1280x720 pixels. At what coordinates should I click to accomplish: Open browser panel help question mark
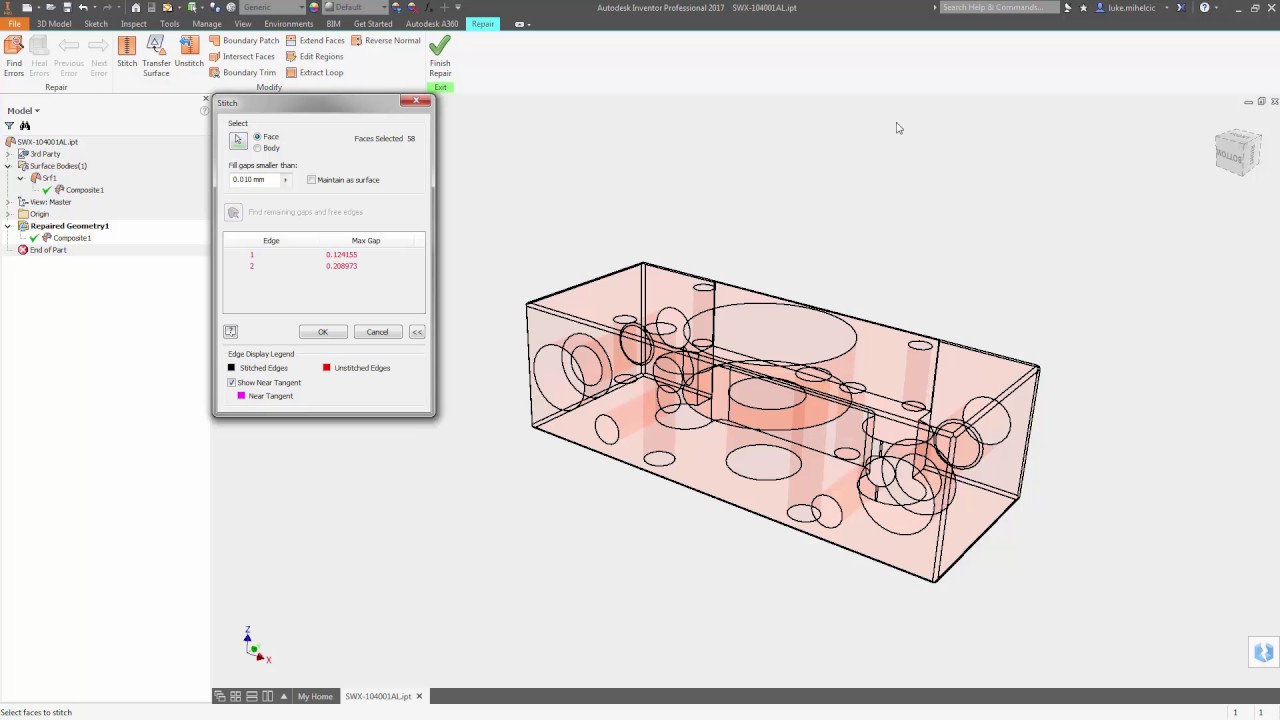point(204,110)
